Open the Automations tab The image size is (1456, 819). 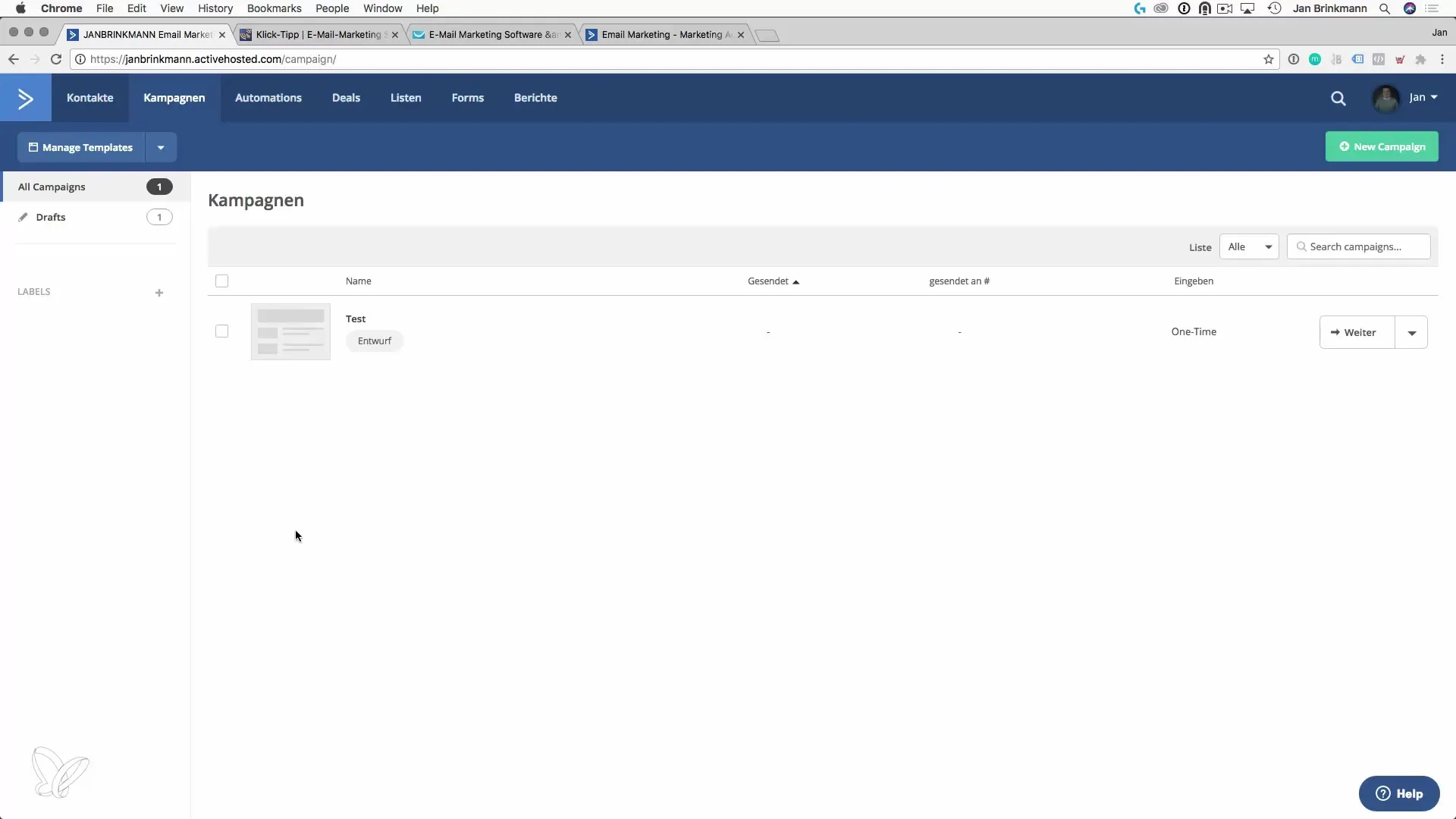click(x=268, y=98)
